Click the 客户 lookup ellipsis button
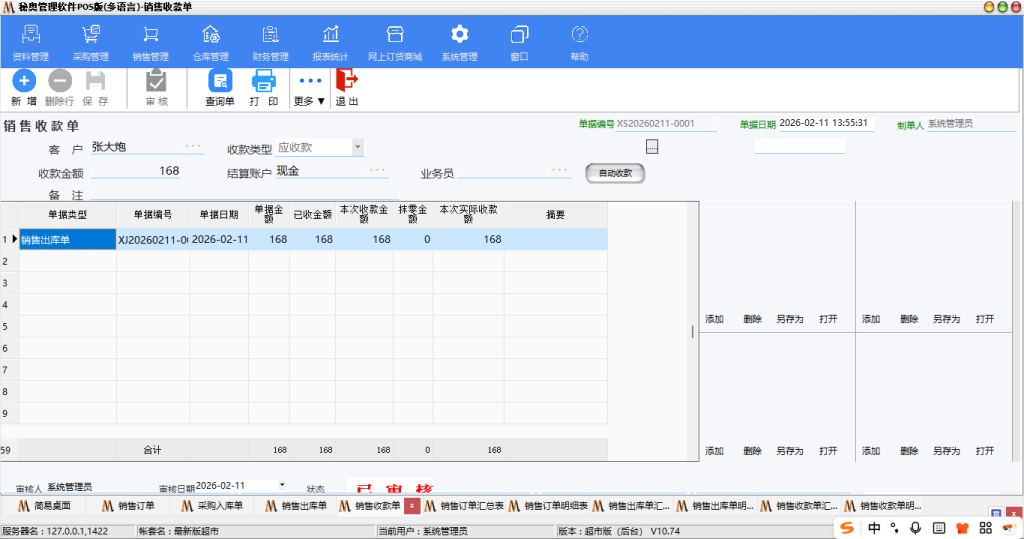Image resolution: width=1024 pixels, height=539 pixels. tap(192, 147)
